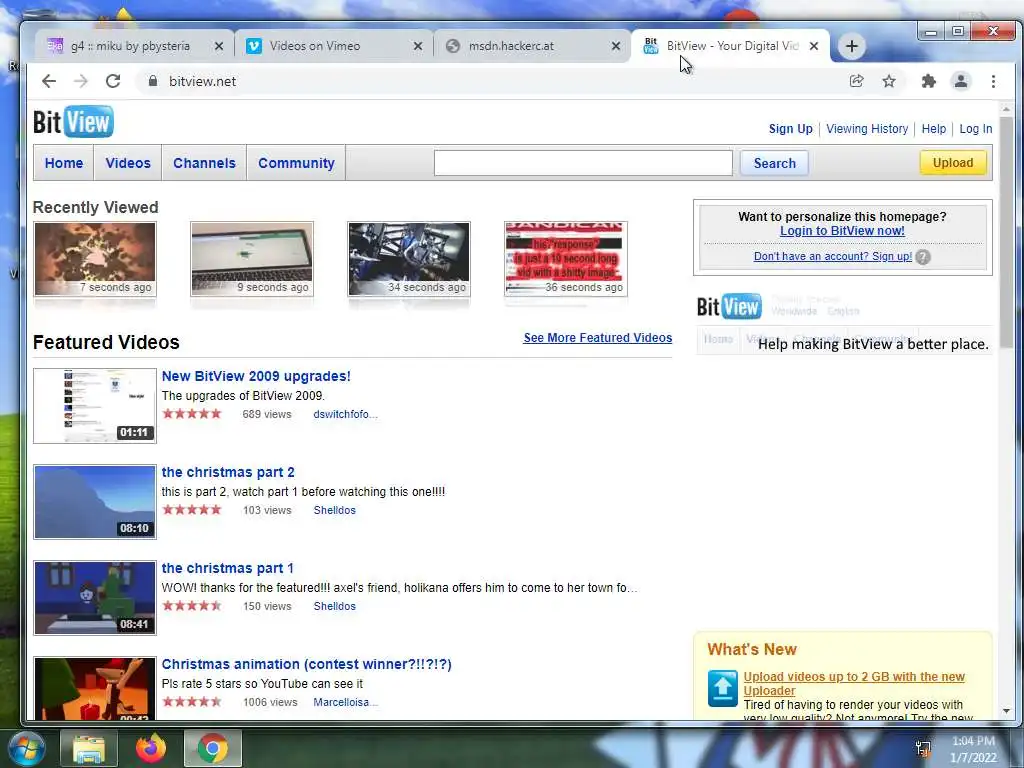Open the christmas part 1 video thumbnail
Screen dimensions: 1024x768
point(95,598)
